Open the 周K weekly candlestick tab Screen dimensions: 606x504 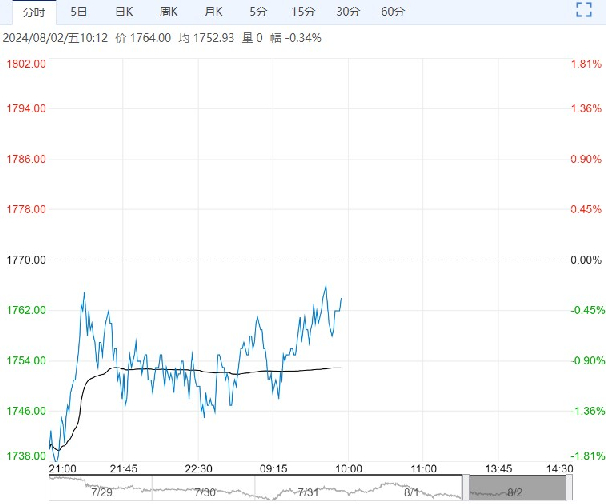click(169, 12)
